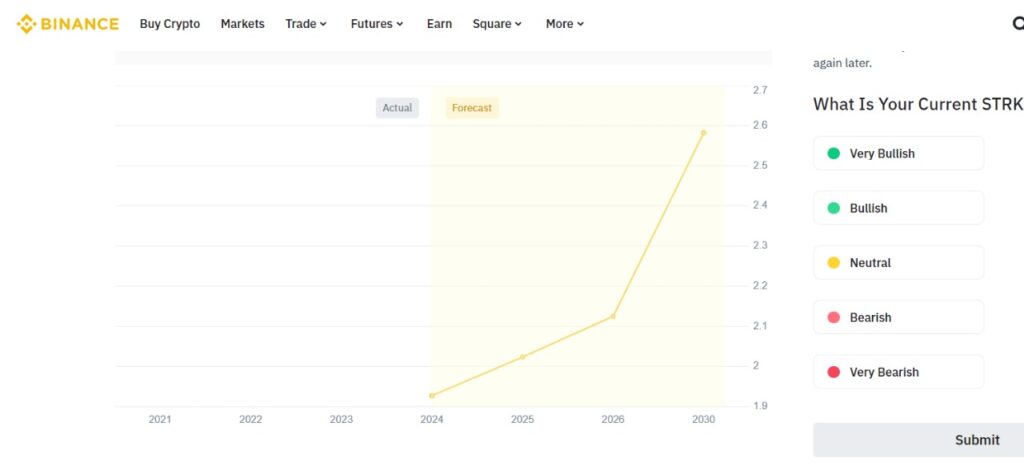Screen dimensions: 1024x470
Task: Click the 2024 forecast data point
Action: [x=432, y=395]
